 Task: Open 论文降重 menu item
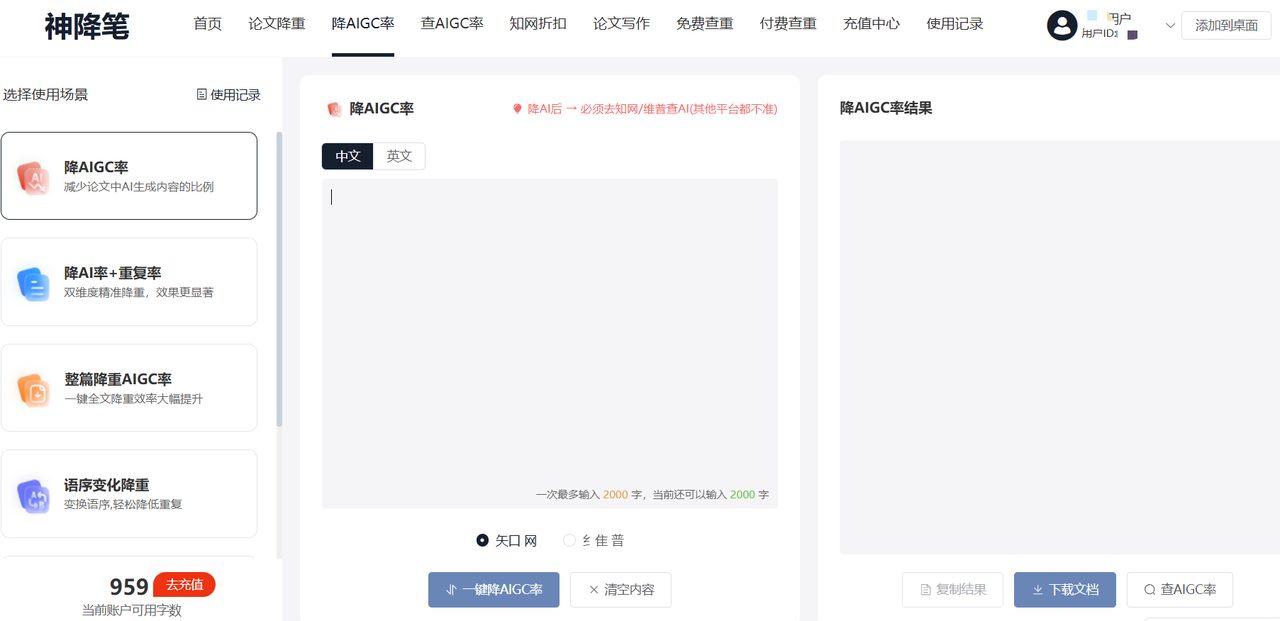[277, 23]
